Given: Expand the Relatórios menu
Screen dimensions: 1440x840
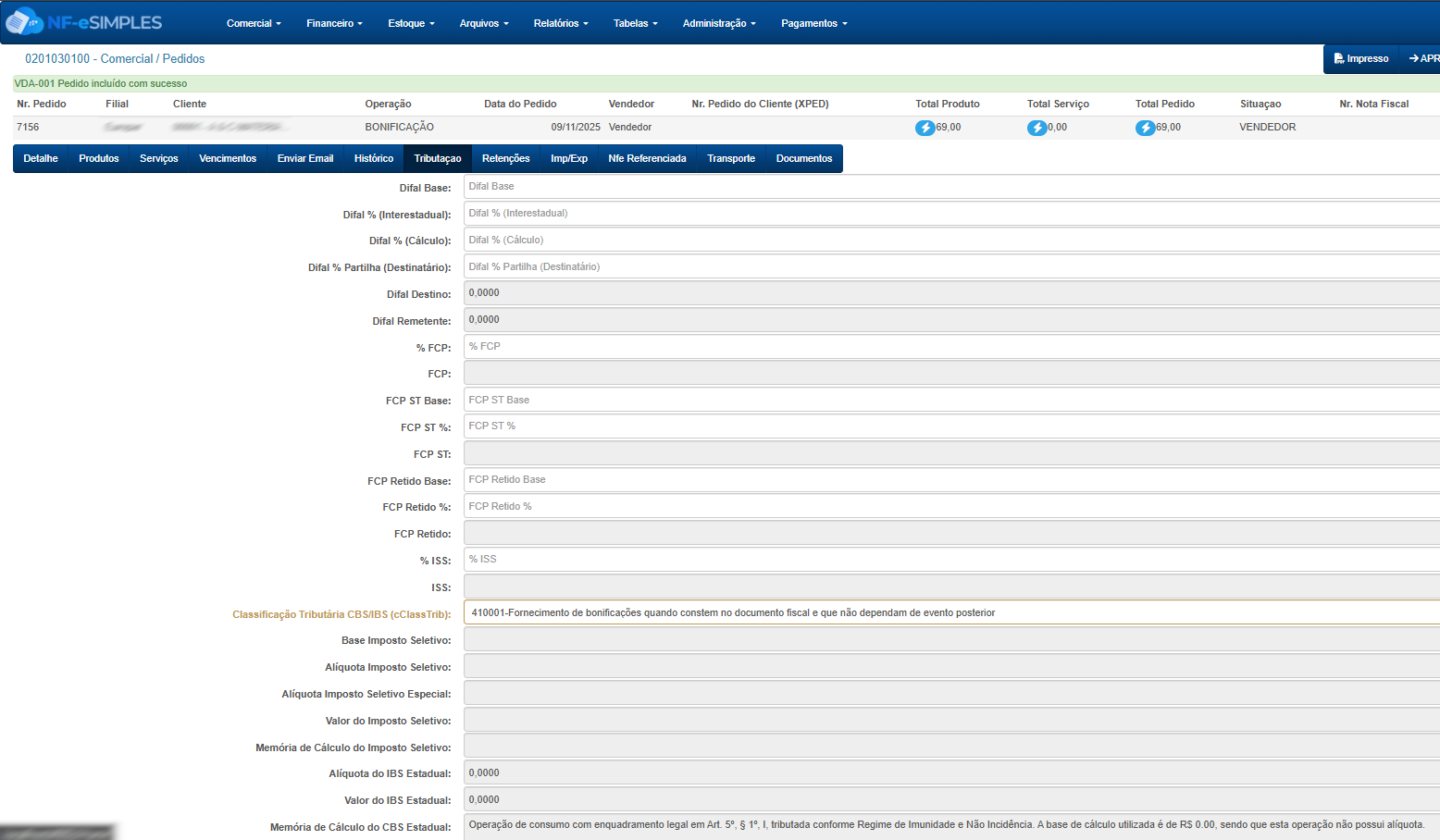Looking at the screenshot, I should pyautogui.click(x=560, y=23).
